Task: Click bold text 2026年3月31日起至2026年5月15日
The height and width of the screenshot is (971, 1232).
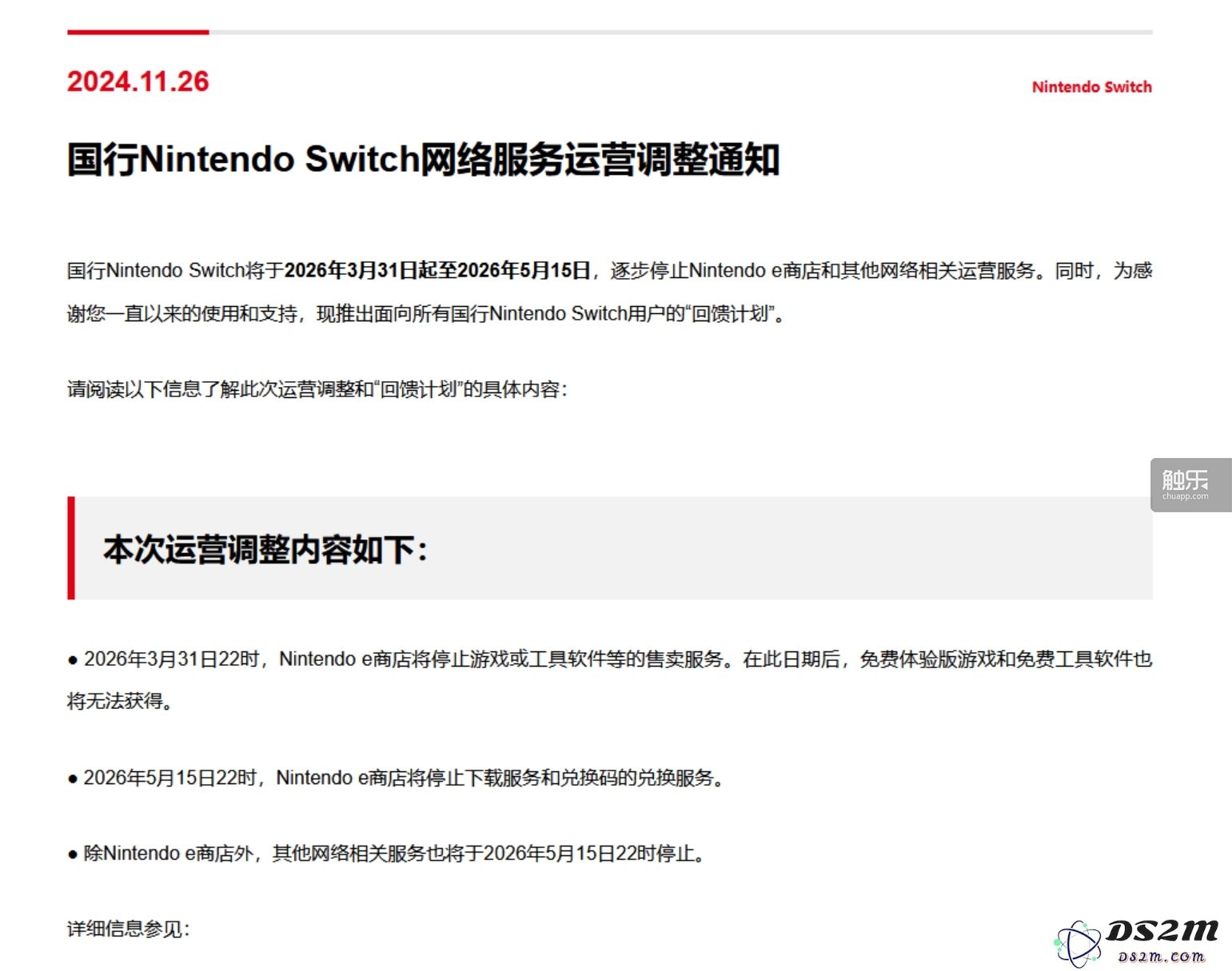Action: (x=437, y=271)
